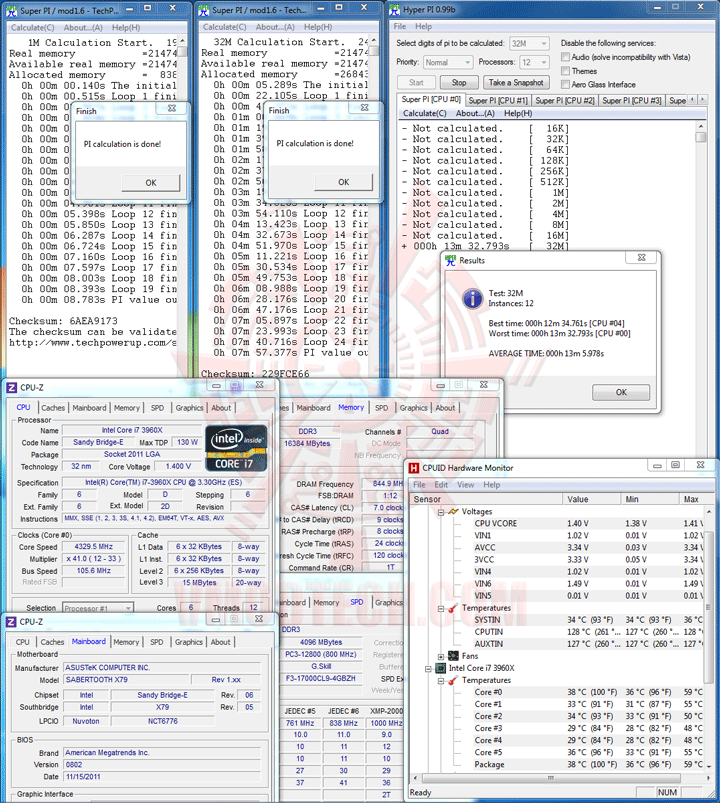
Task: Switch to Super PI [CPU #2] tab
Action: 565,100
